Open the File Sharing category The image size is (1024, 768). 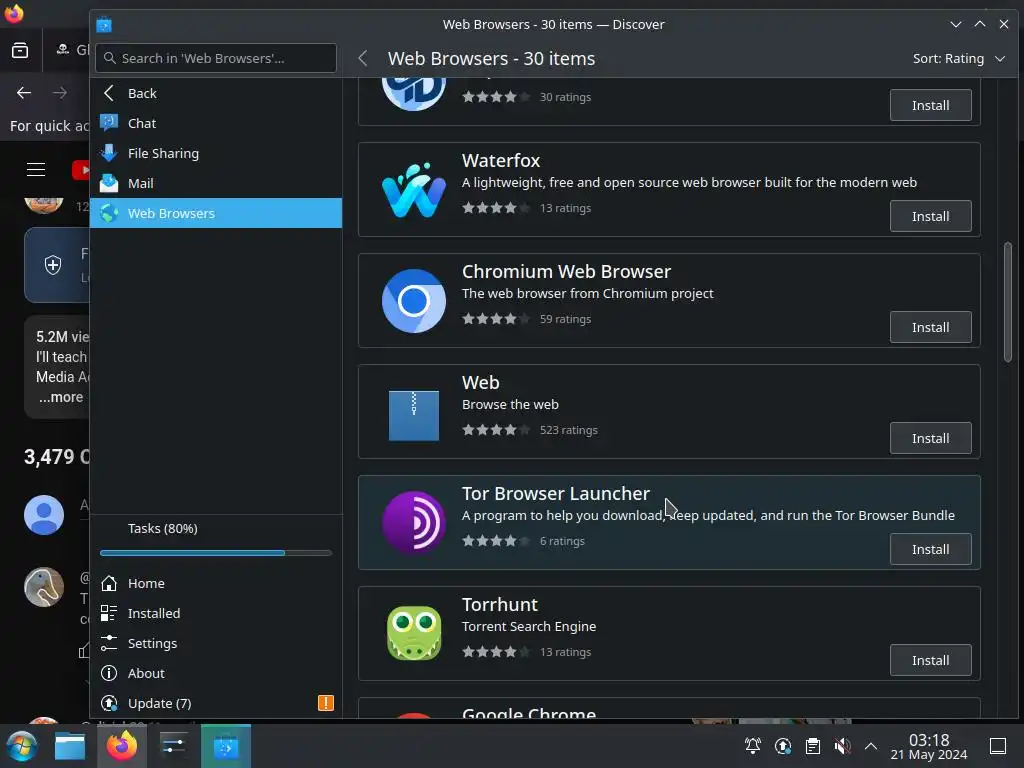click(216, 153)
